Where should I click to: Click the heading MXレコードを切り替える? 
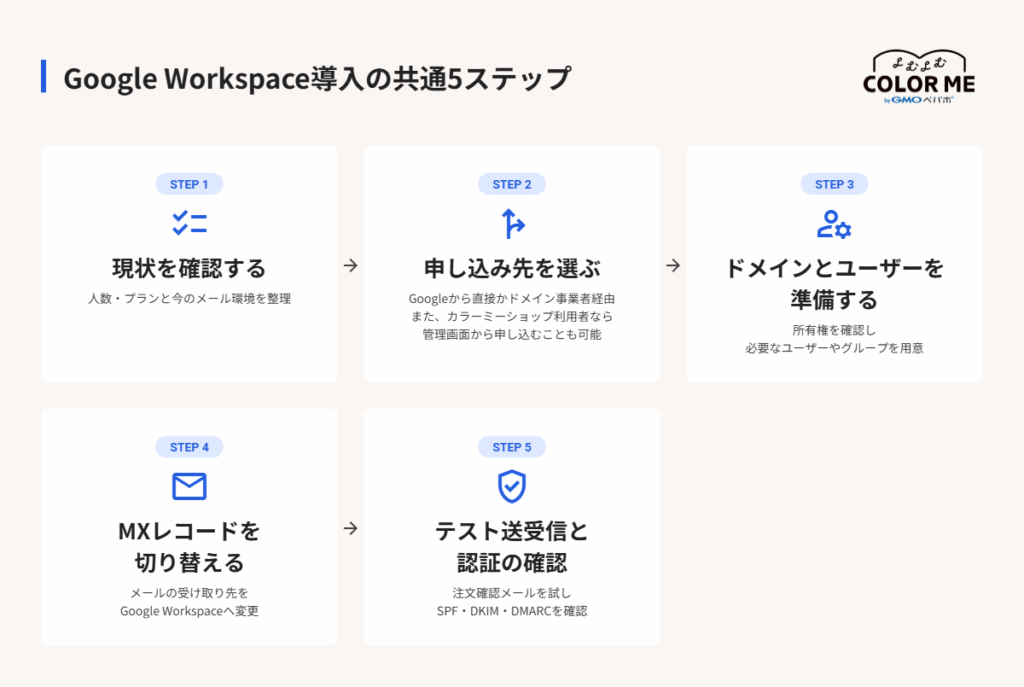tap(189, 547)
